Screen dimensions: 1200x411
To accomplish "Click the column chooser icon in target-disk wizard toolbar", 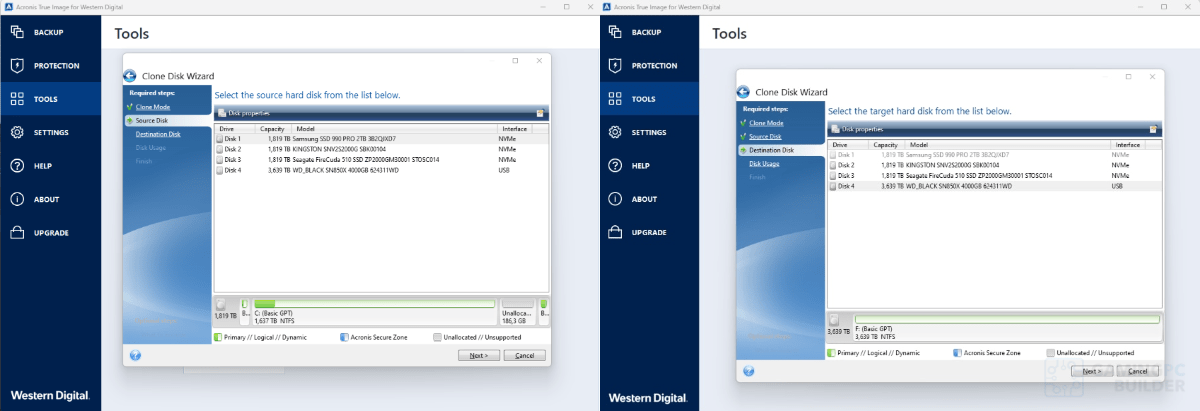I will 1154,129.
